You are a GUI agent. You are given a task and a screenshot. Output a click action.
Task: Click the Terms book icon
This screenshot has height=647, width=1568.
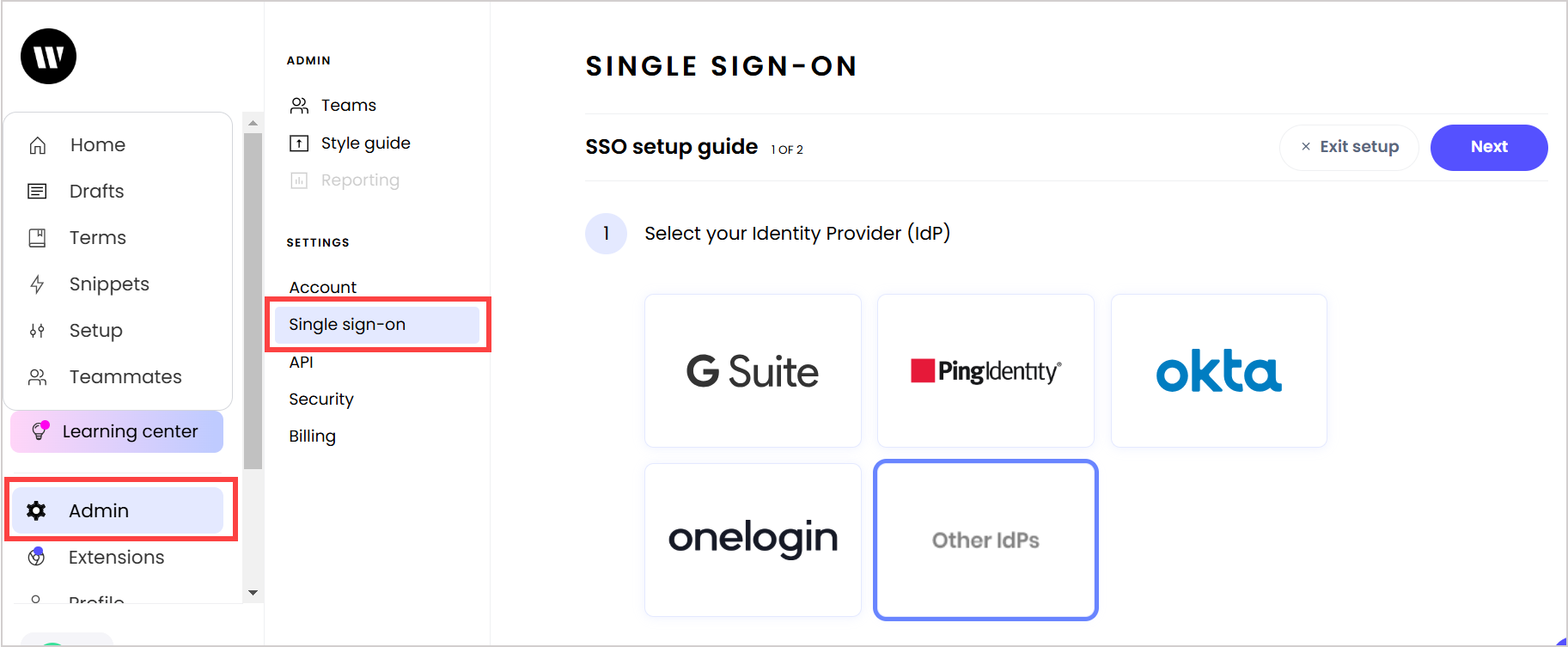(x=37, y=238)
